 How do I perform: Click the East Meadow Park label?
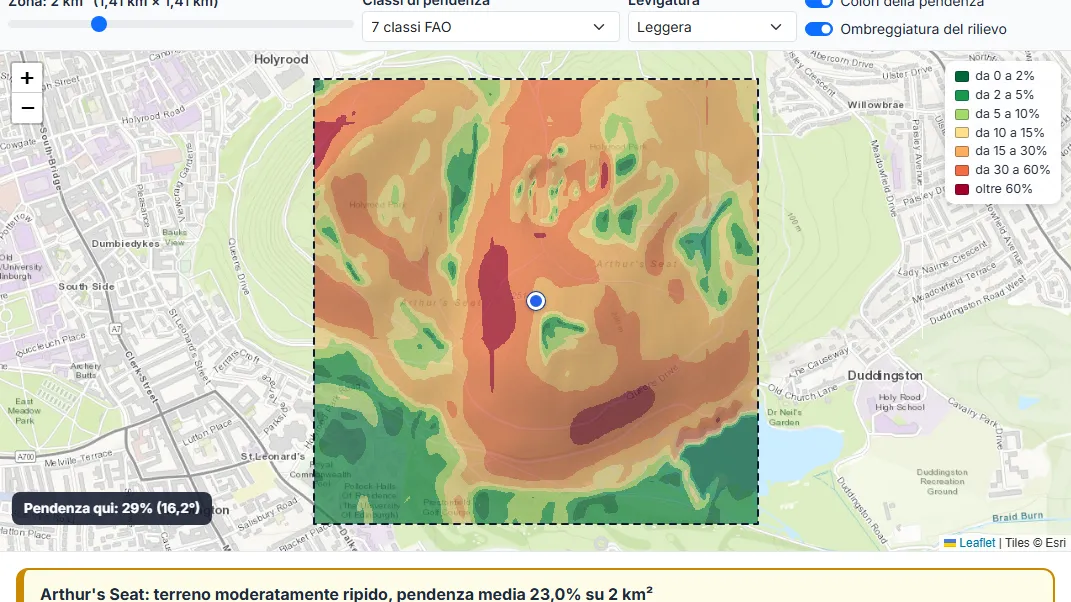[24, 411]
